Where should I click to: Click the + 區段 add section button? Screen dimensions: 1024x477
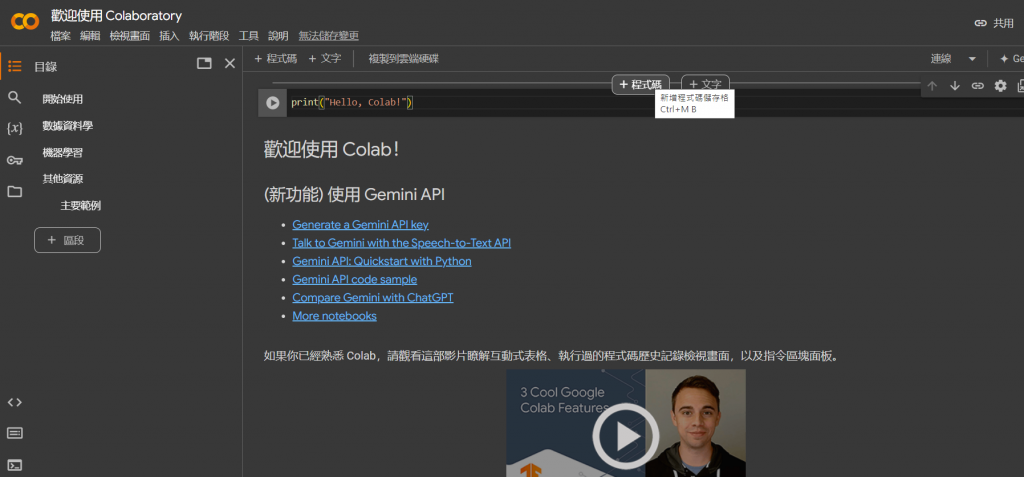coord(67,240)
